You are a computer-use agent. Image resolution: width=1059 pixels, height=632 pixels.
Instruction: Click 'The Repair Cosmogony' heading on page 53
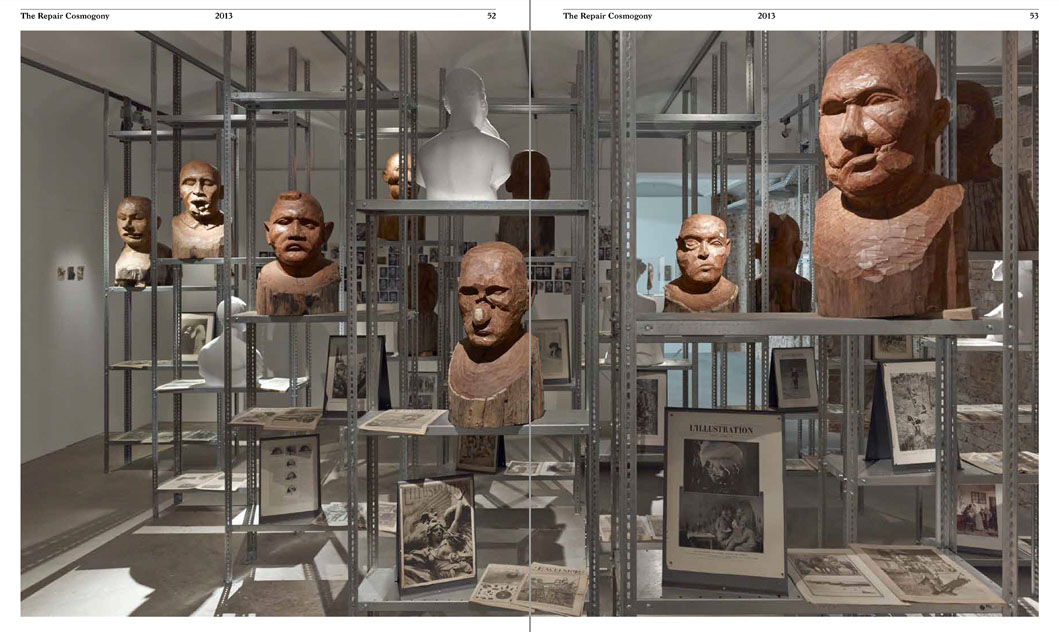[607, 16]
